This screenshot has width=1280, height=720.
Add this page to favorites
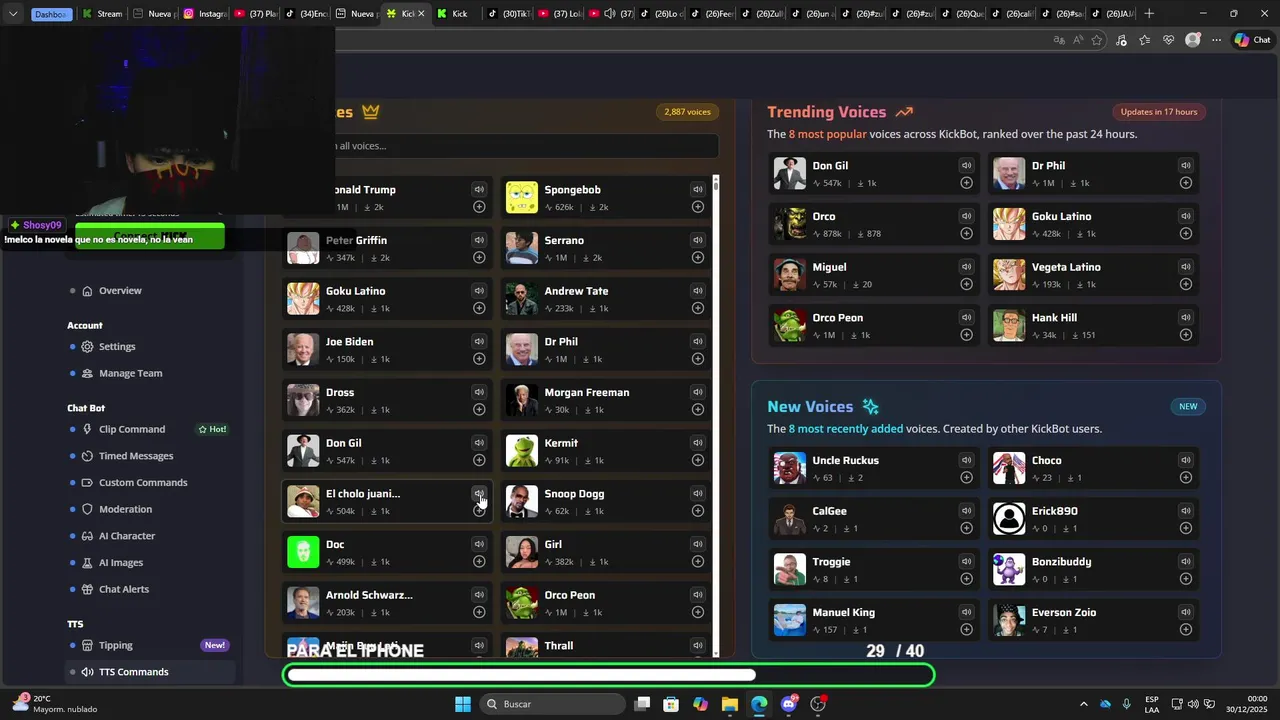(x=1097, y=40)
